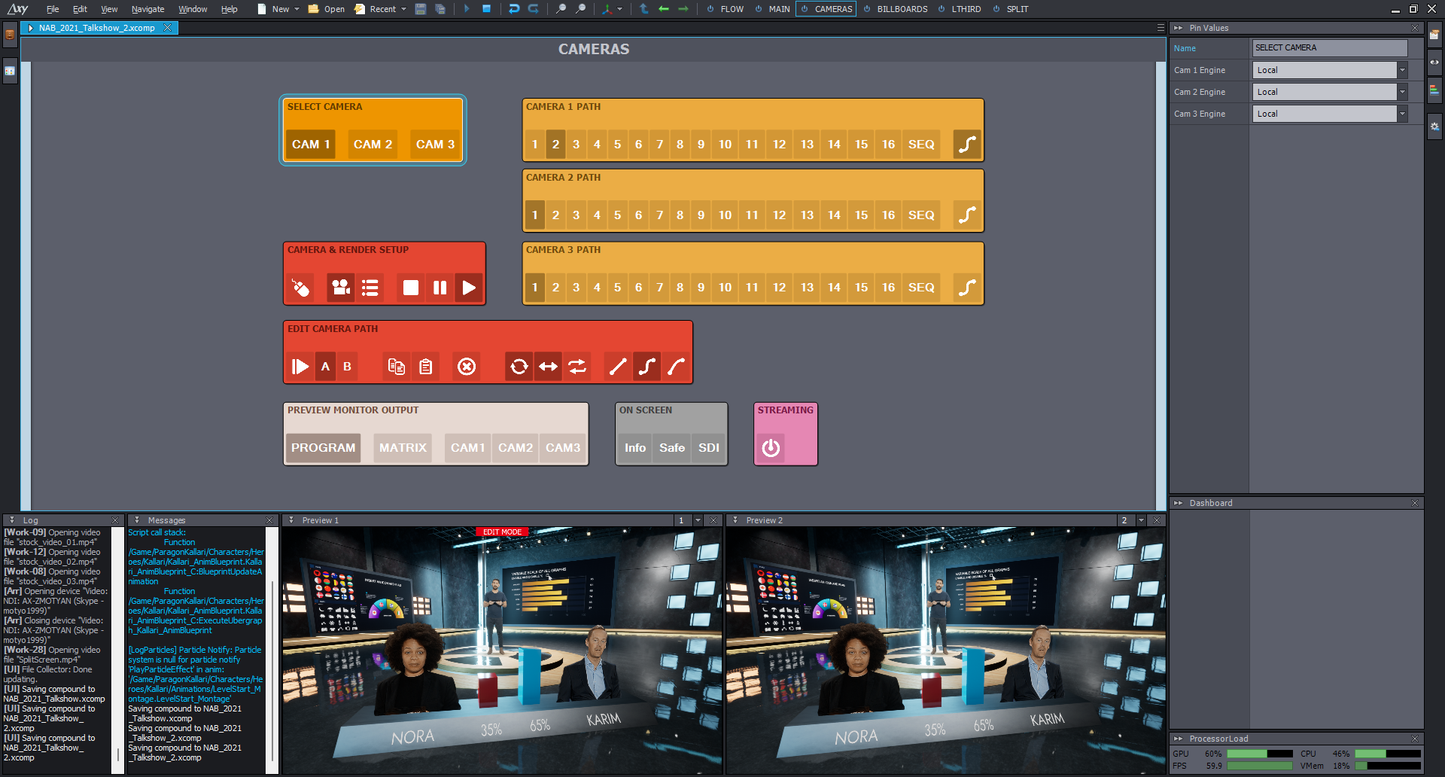Expand the Cam 3 Engine dropdown
This screenshot has width=1445, height=777.
(x=1402, y=114)
